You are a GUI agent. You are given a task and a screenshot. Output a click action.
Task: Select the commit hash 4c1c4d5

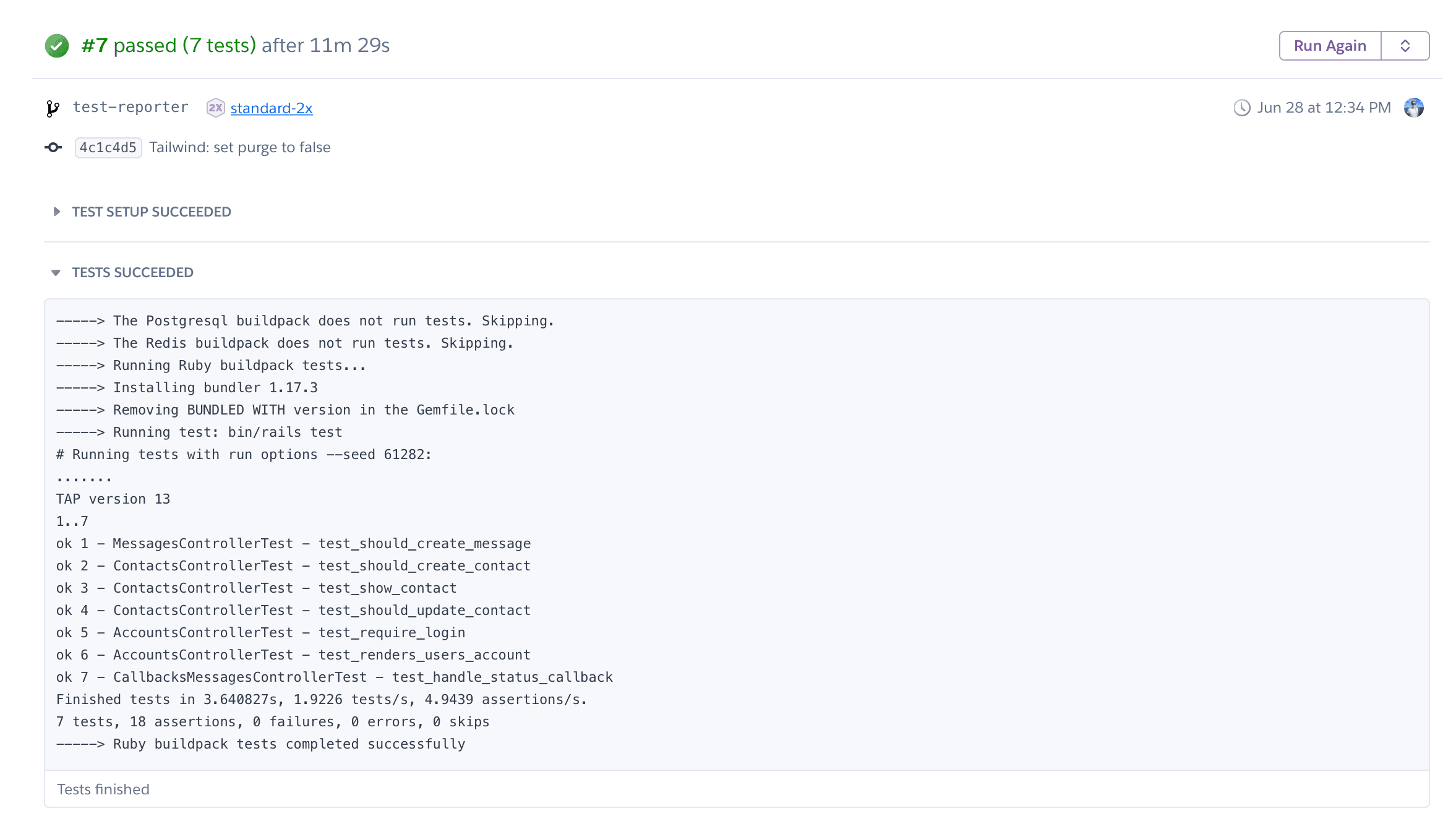[x=108, y=147]
